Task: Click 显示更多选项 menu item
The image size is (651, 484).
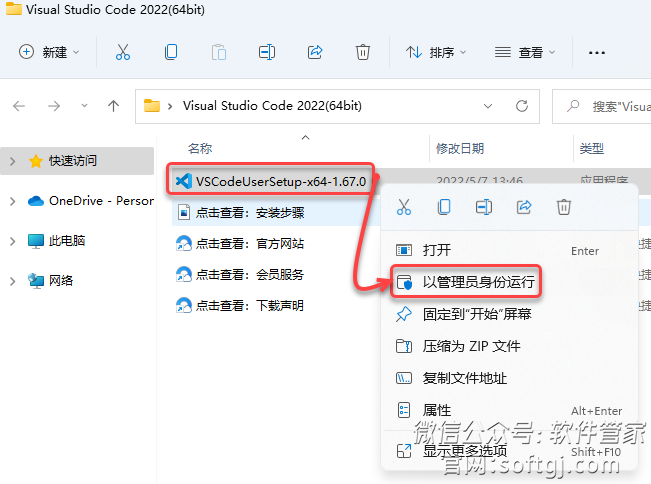Action: point(509,450)
